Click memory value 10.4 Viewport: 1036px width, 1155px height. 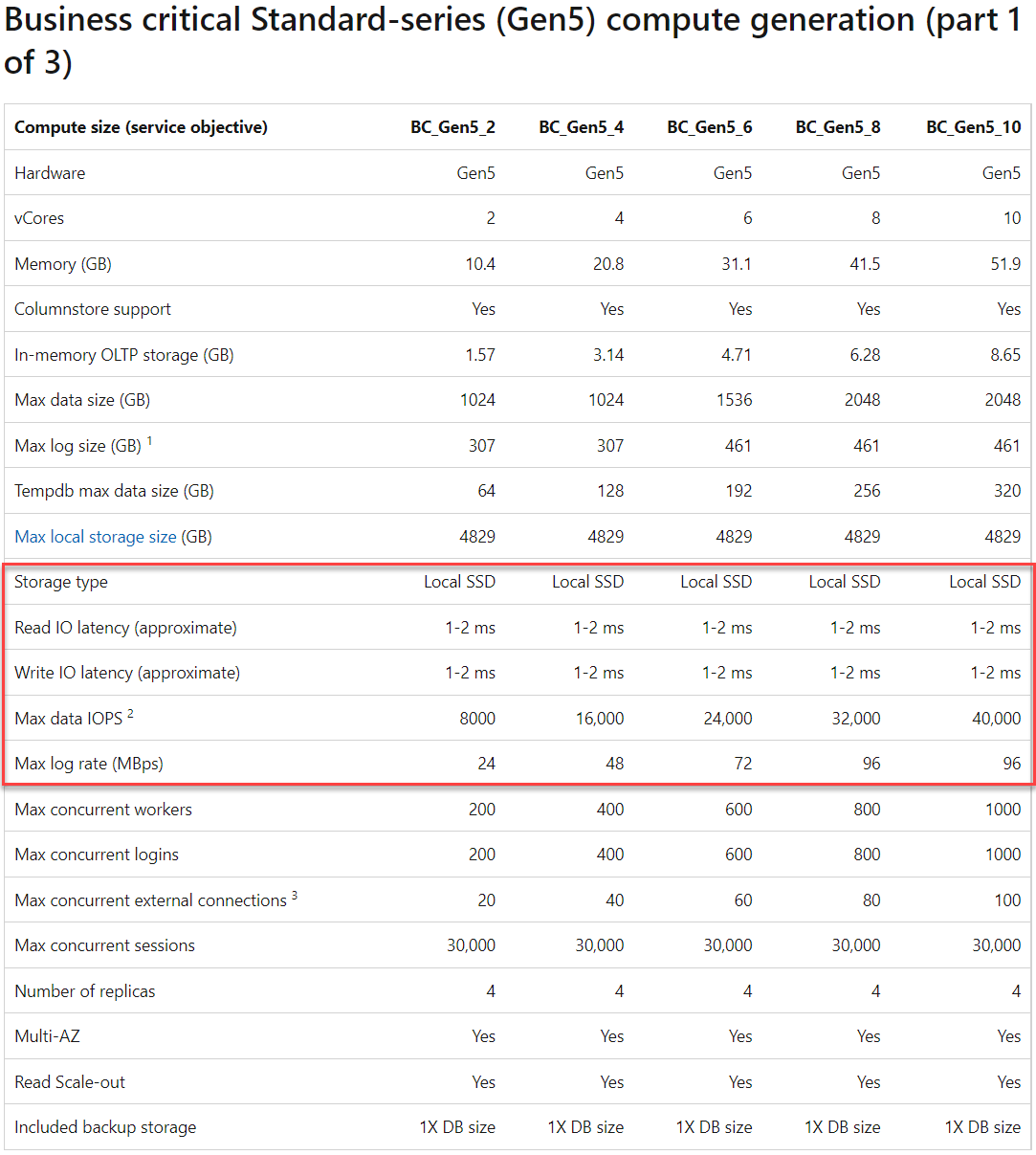[480, 264]
